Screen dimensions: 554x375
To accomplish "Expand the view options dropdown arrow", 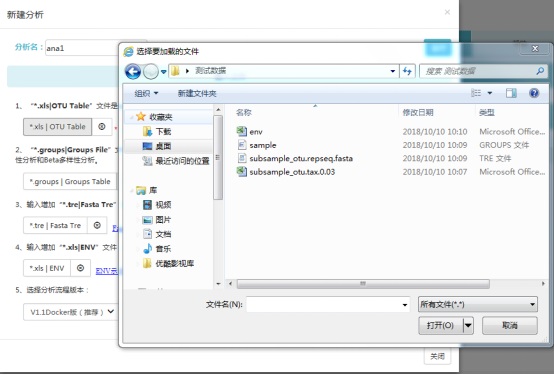I will pyautogui.click(x=490, y=93).
